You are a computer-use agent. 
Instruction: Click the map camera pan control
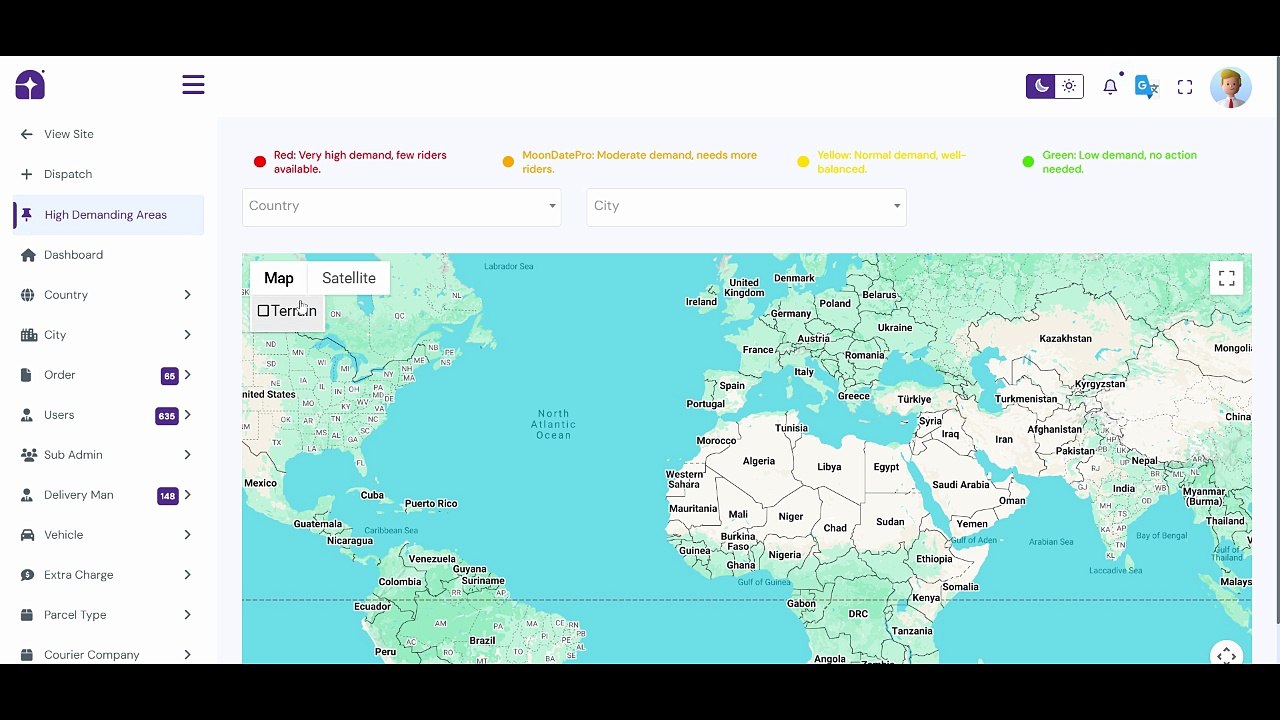coord(1227,655)
